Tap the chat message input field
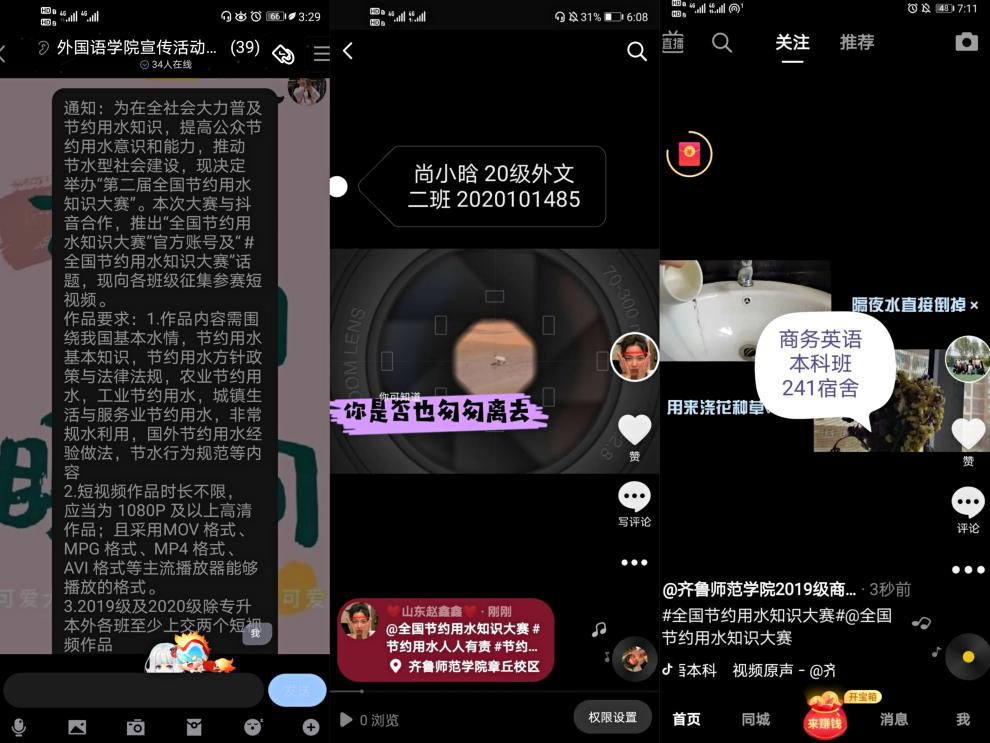This screenshot has height=743, width=990. 134,690
